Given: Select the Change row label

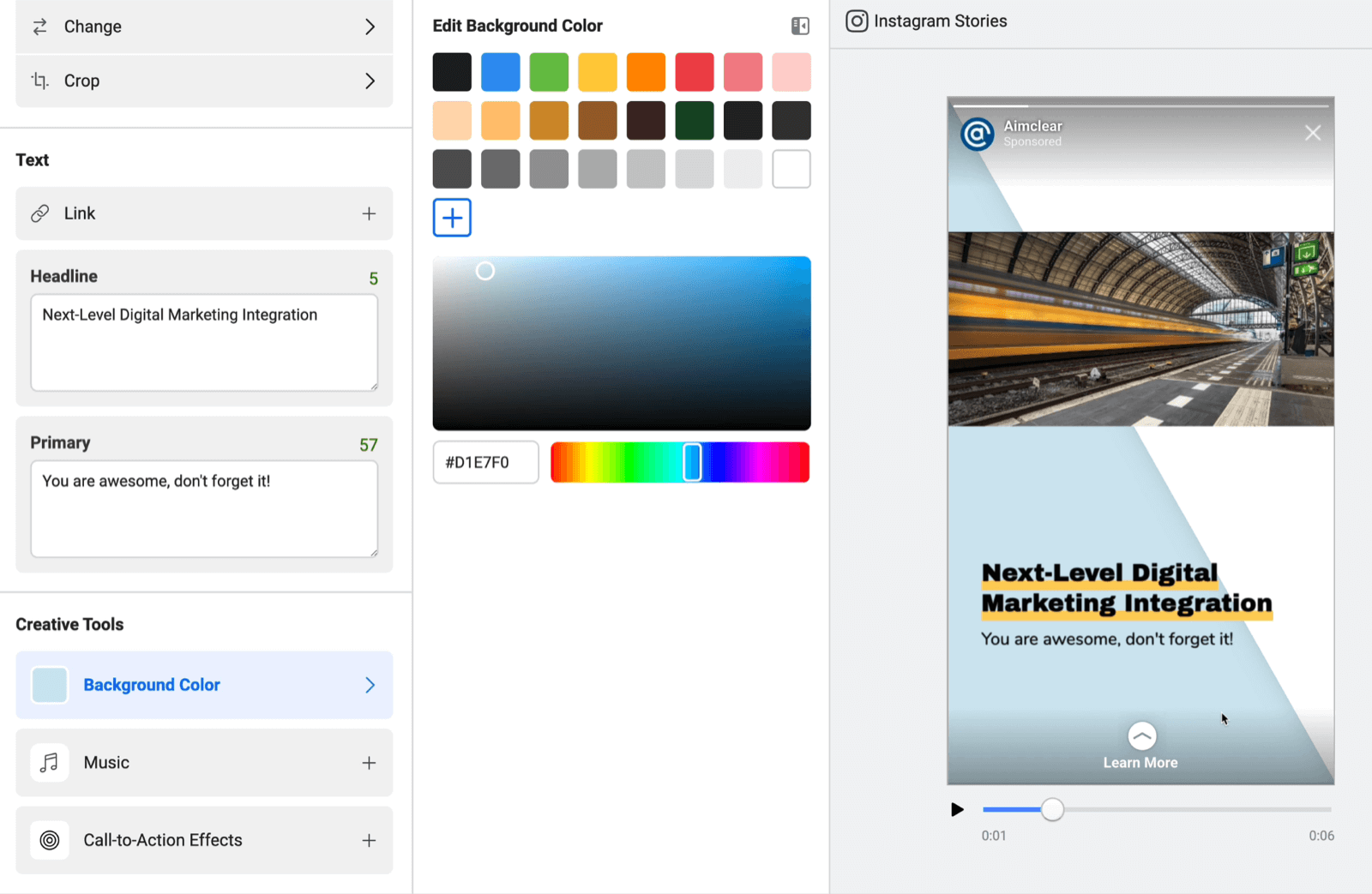Looking at the screenshot, I should [93, 27].
